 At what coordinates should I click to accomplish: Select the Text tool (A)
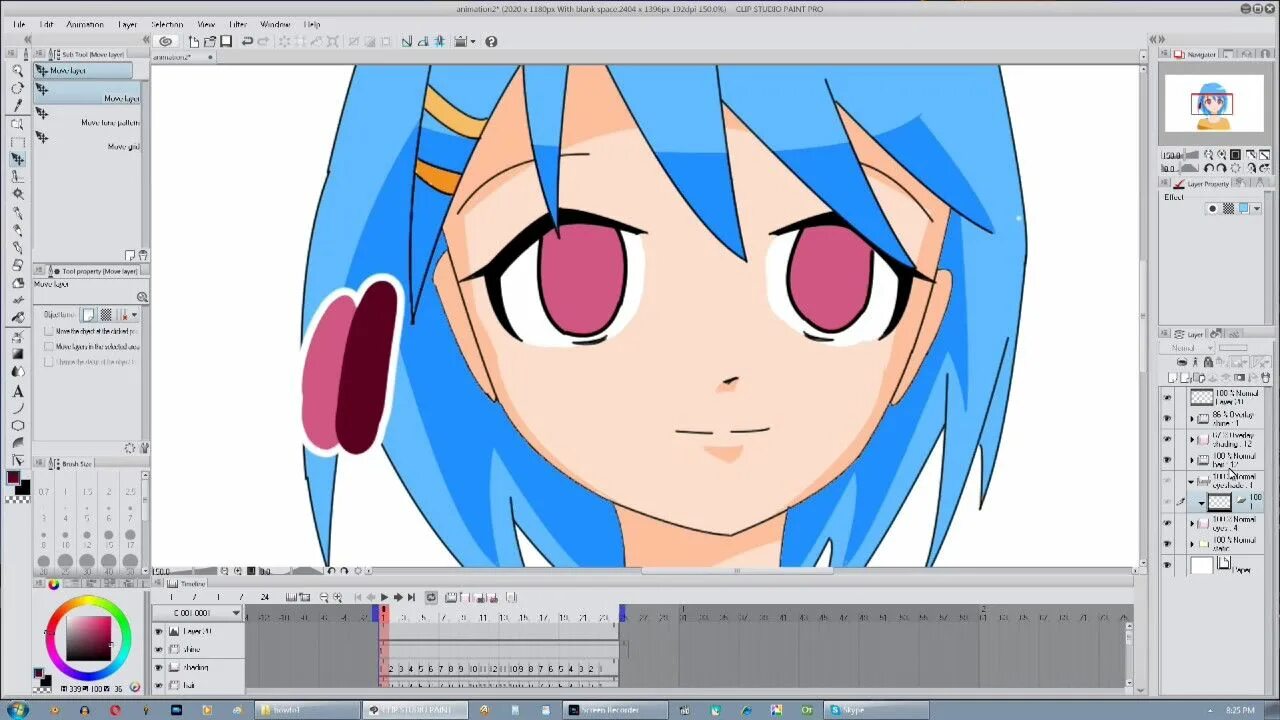[17, 391]
